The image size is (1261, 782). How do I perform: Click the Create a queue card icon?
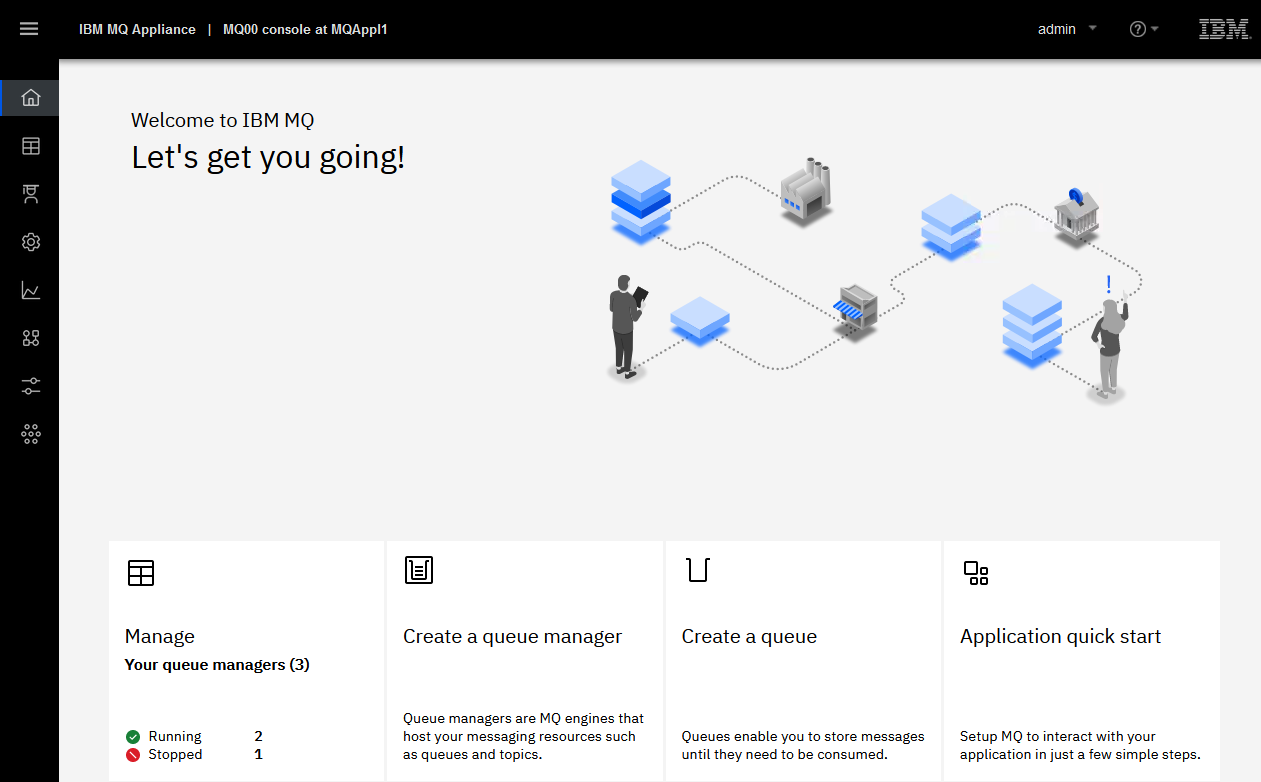click(697, 570)
